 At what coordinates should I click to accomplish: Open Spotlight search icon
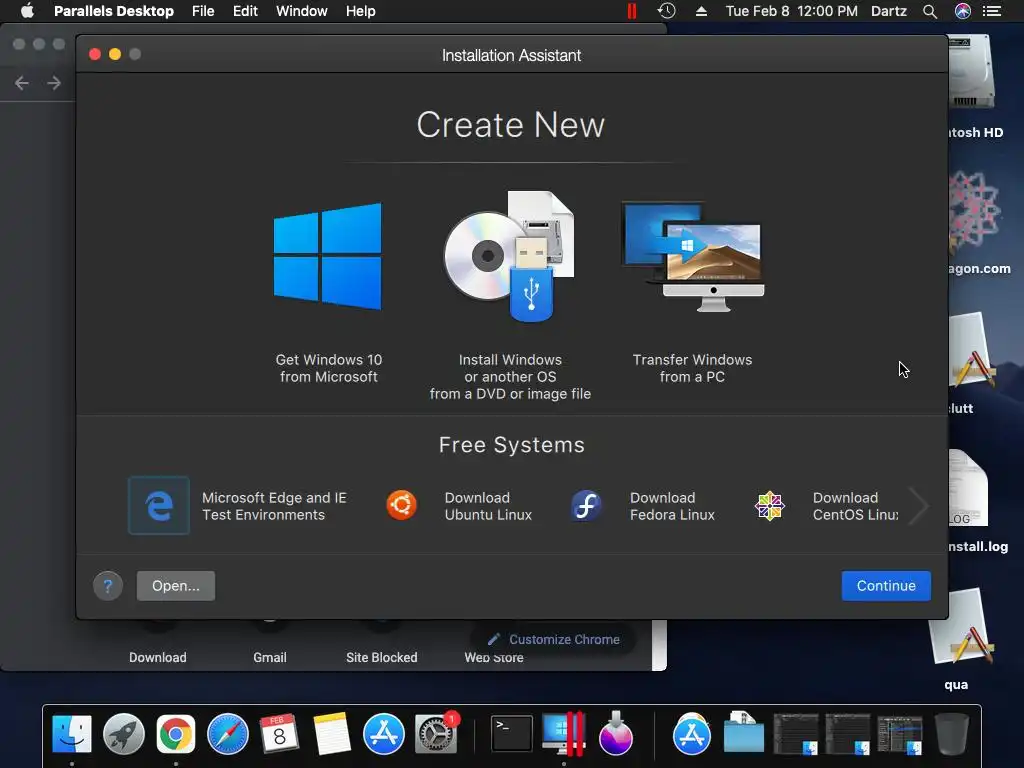tap(930, 11)
